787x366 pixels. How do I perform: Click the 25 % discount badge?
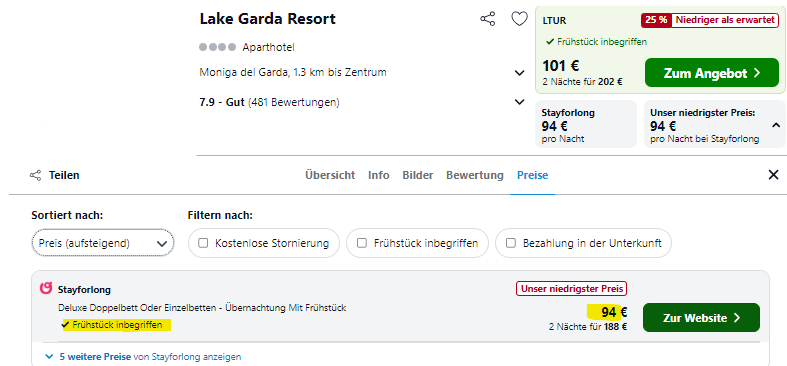click(656, 20)
